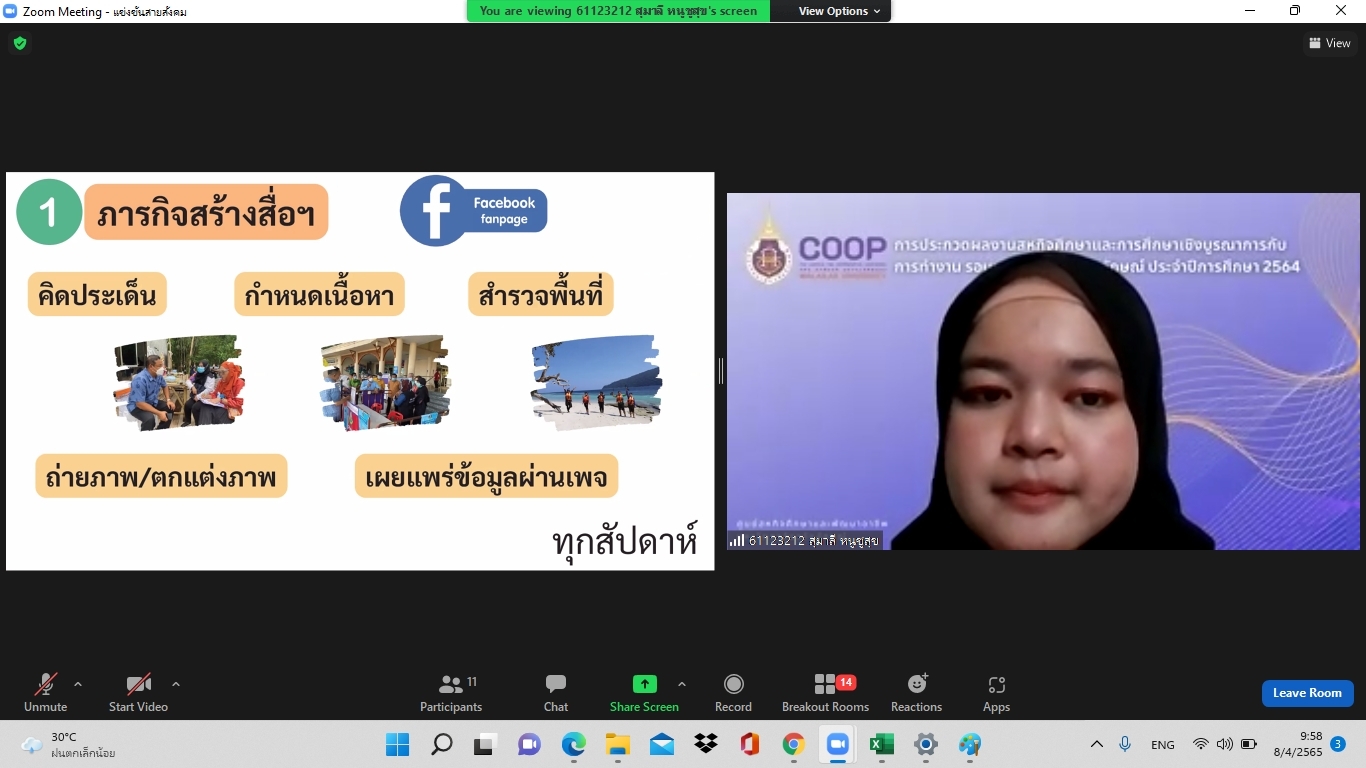Image resolution: width=1366 pixels, height=768 pixels.
Task: Open the View layout menu
Action: coord(1330,43)
